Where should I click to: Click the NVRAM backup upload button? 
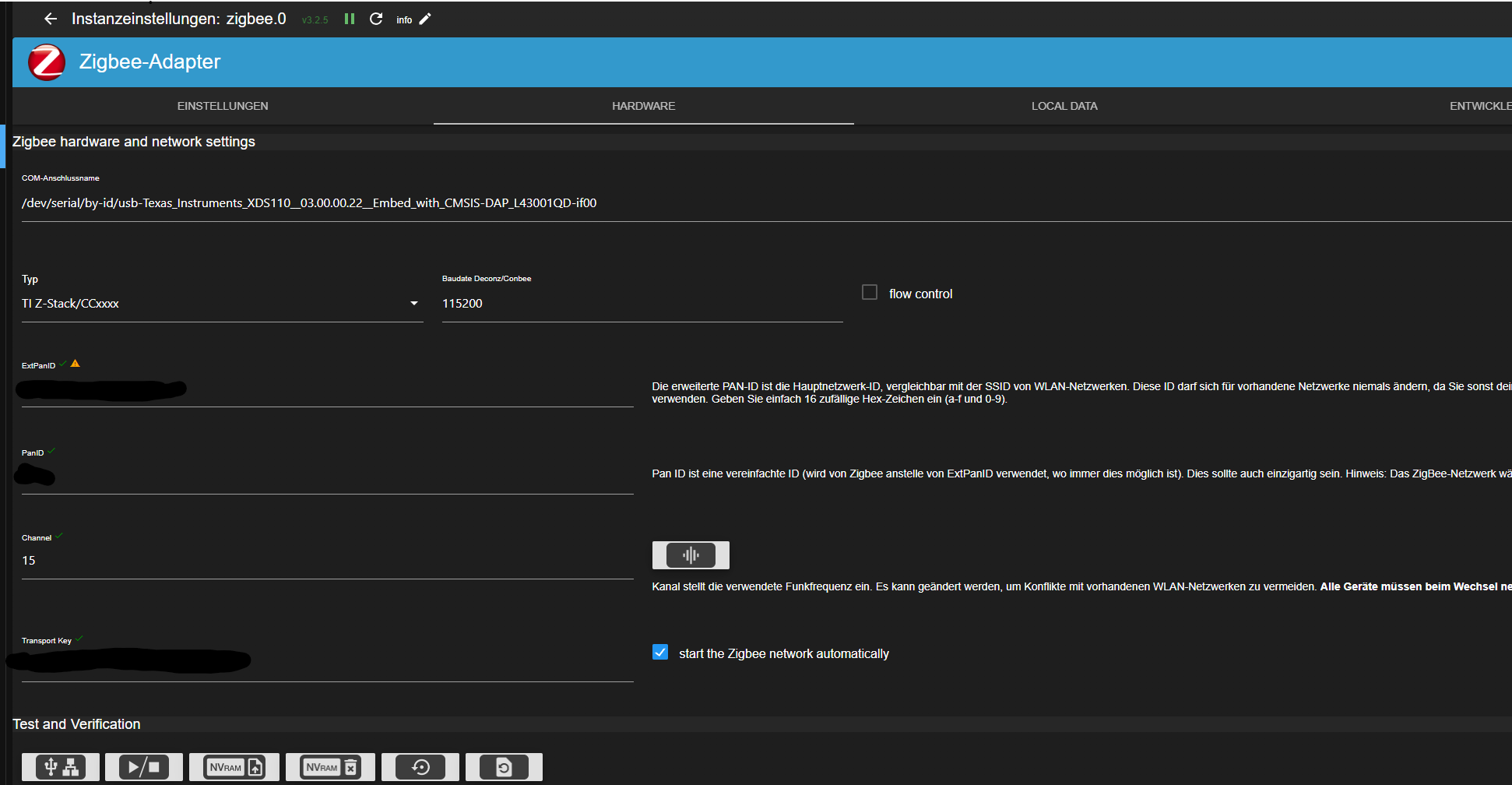(x=234, y=767)
